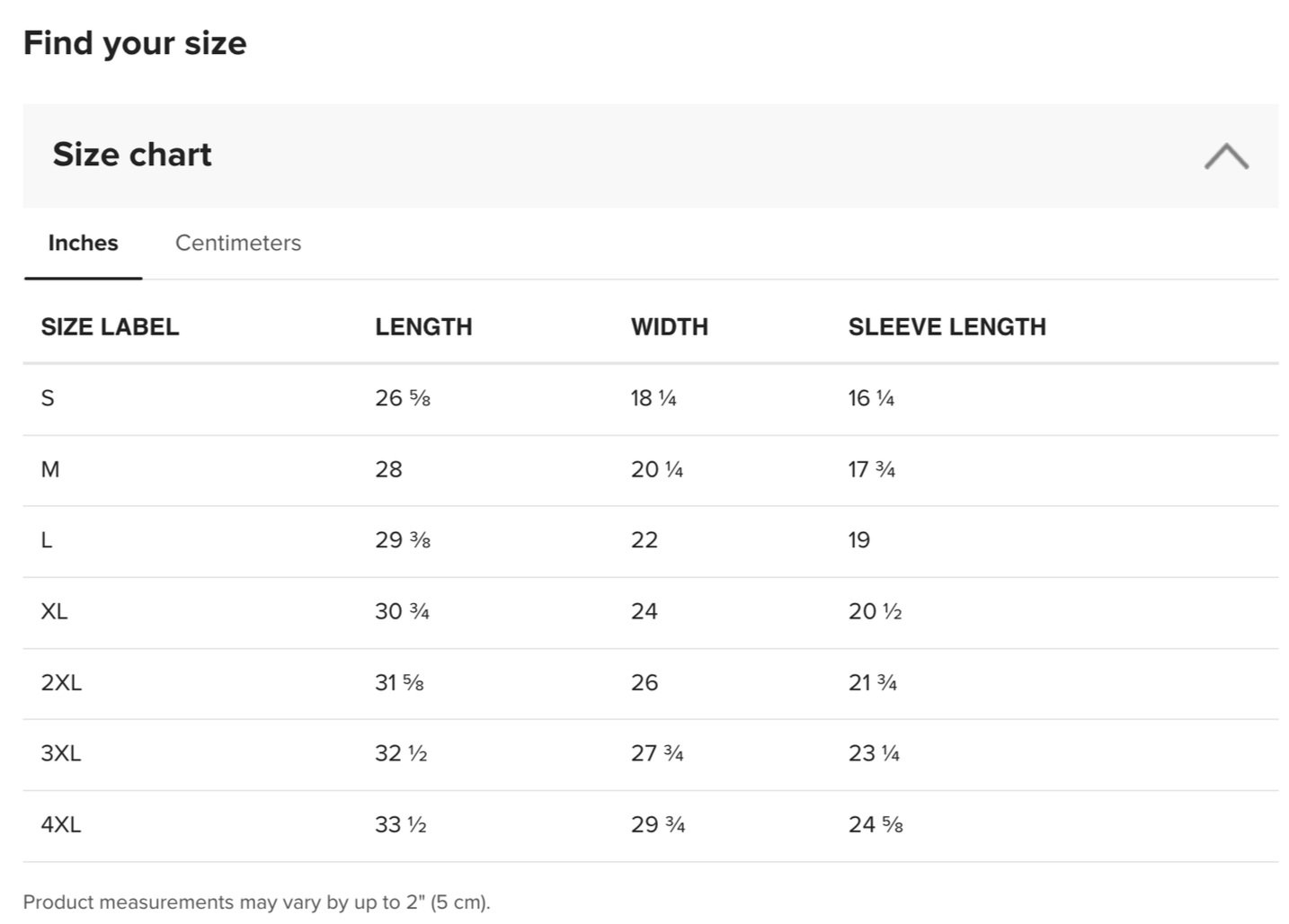Collapse the Size chart chevron icon

click(x=1226, y=155)
